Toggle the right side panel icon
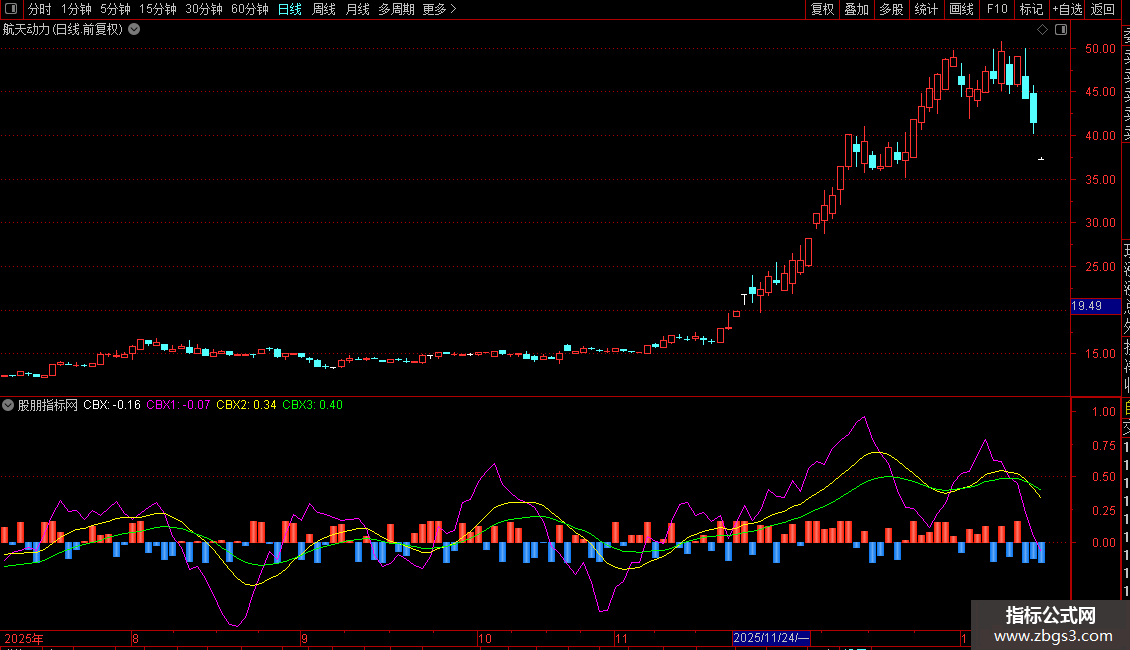Image resolution: width=1130 pixels, height=650 pixels. click(x=1061, y=30)
